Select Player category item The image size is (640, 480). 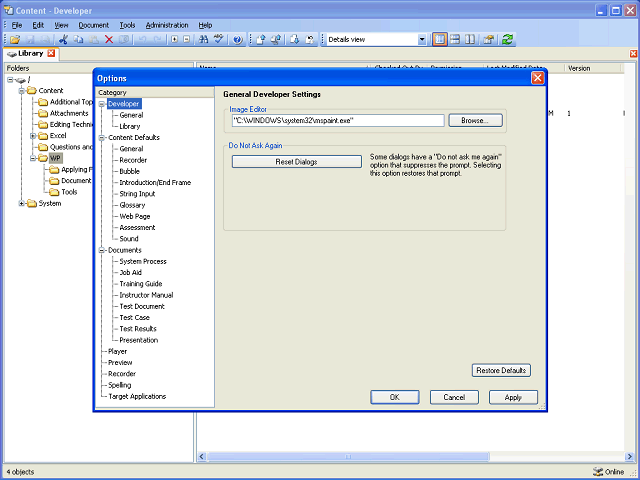[118, 351]
